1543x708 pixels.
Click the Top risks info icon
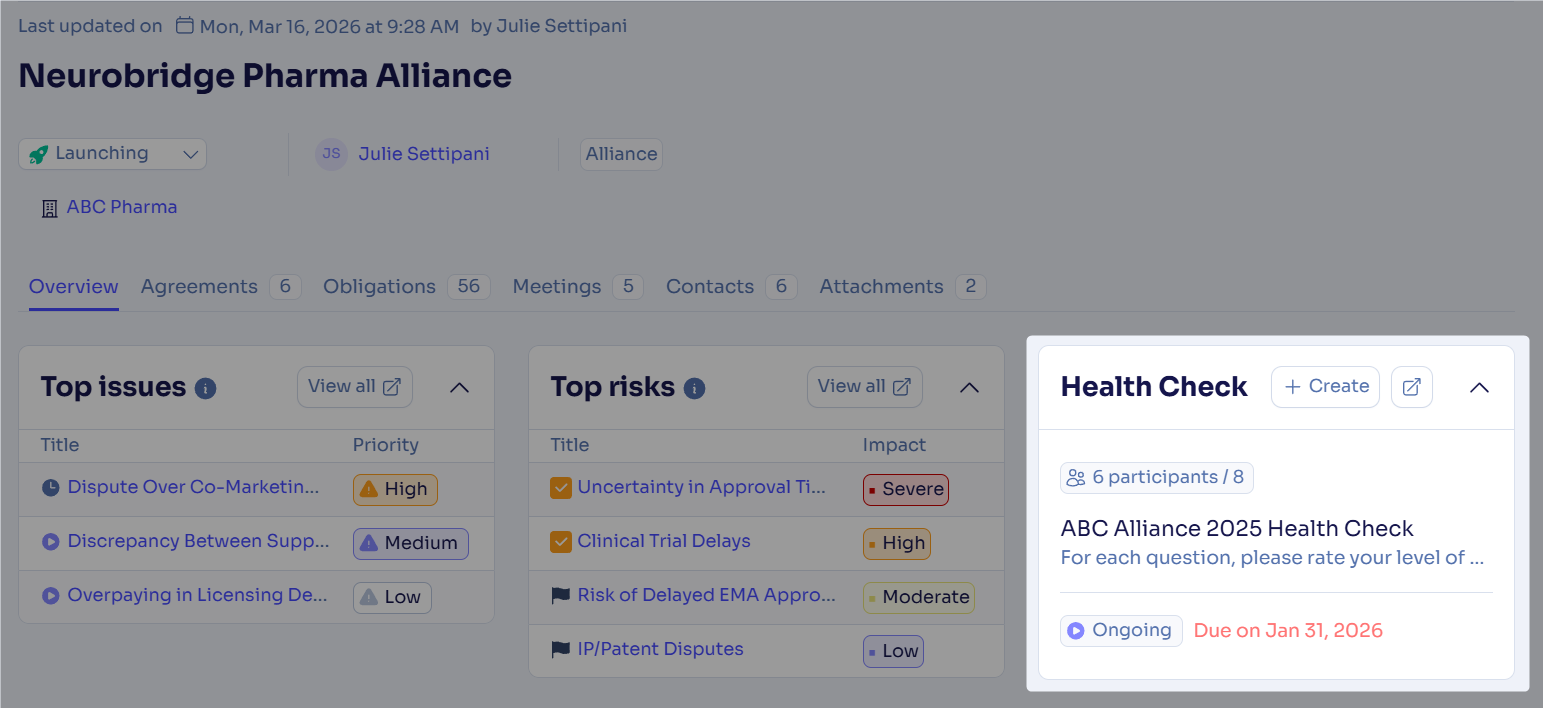694,388
